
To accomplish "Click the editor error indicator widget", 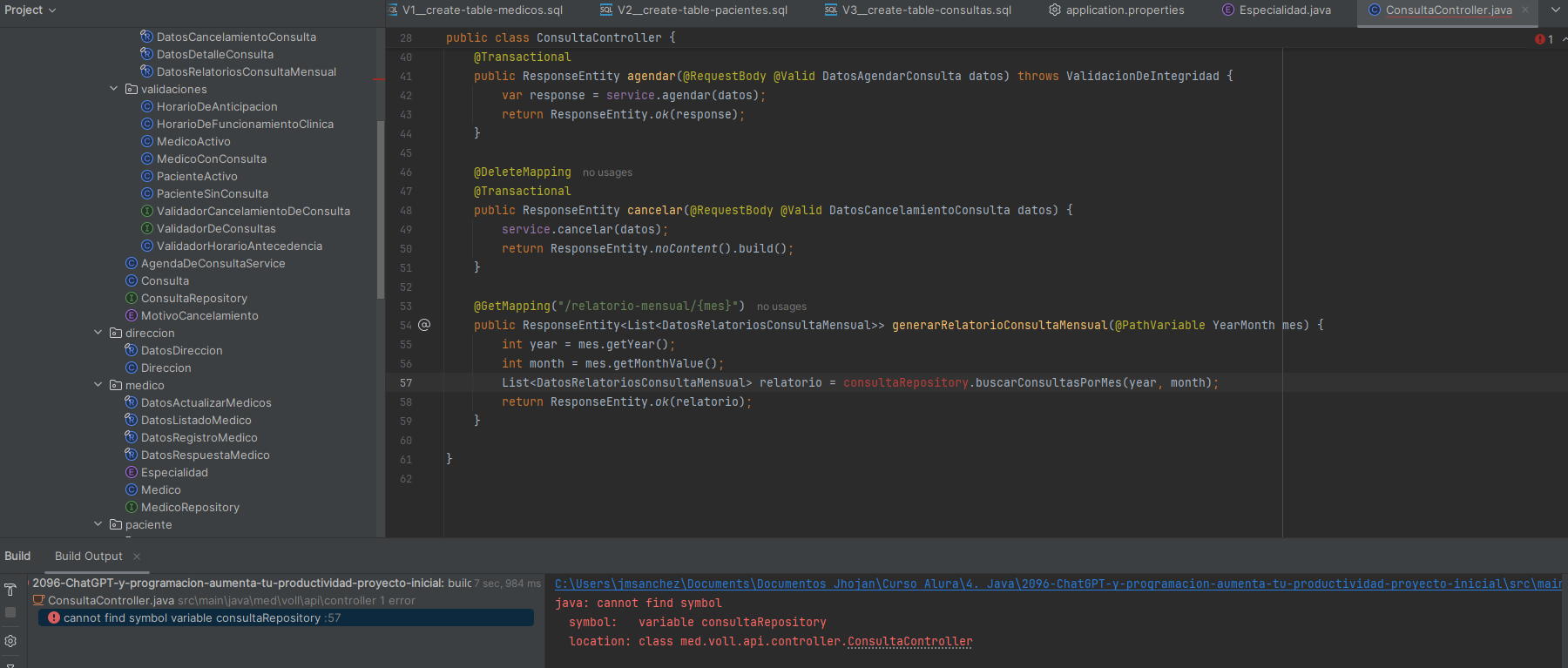I will 1544,39.
